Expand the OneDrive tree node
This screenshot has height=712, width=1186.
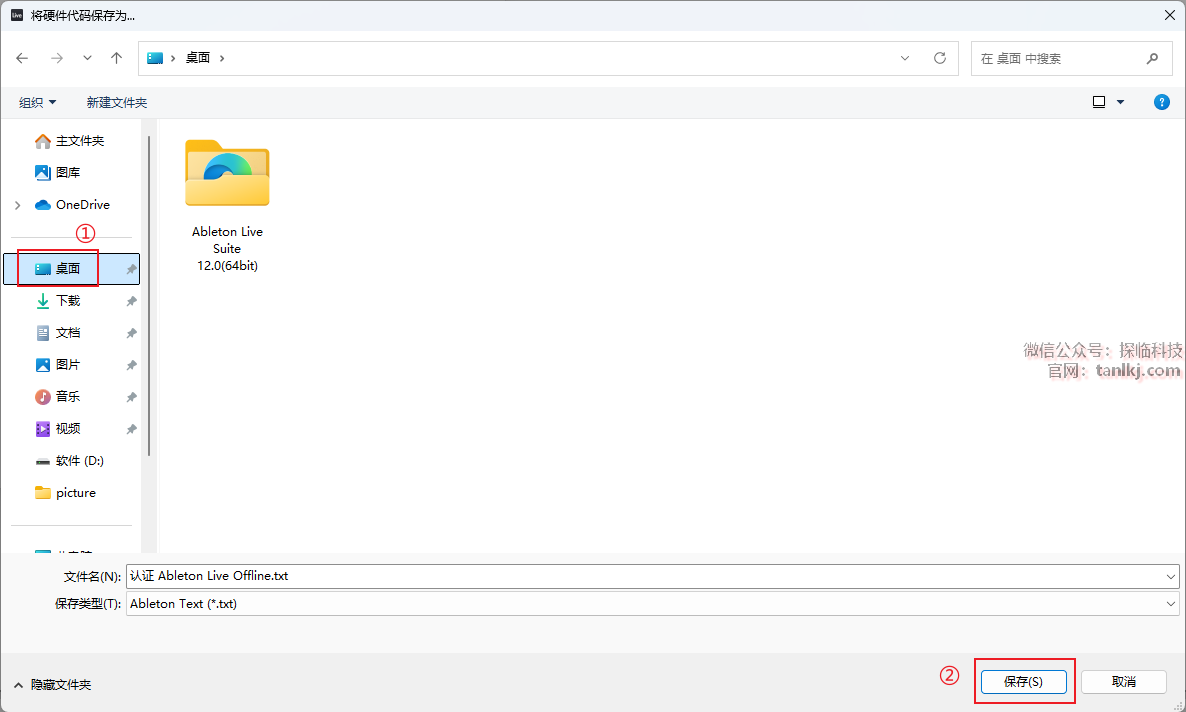pos(17,205)
